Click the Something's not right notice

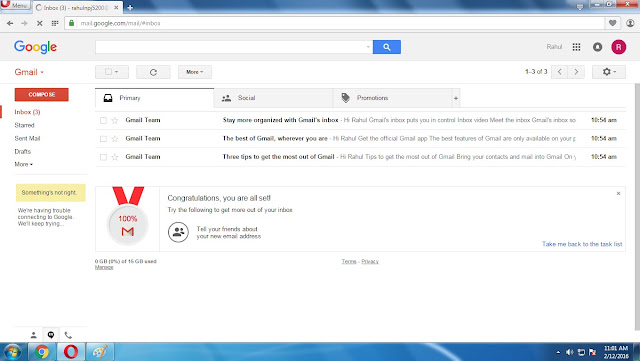[x=51, y=193]
